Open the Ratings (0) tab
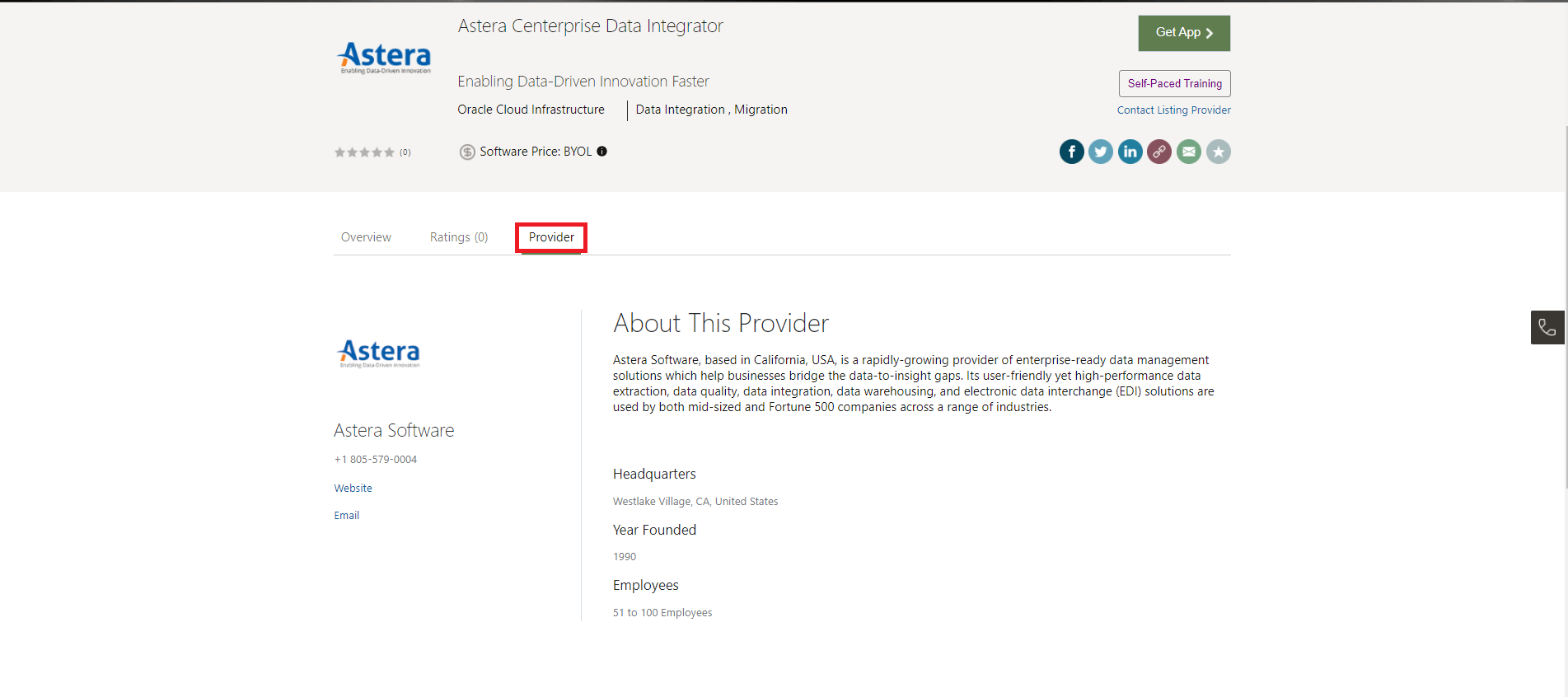 click(x=458, y=237)
